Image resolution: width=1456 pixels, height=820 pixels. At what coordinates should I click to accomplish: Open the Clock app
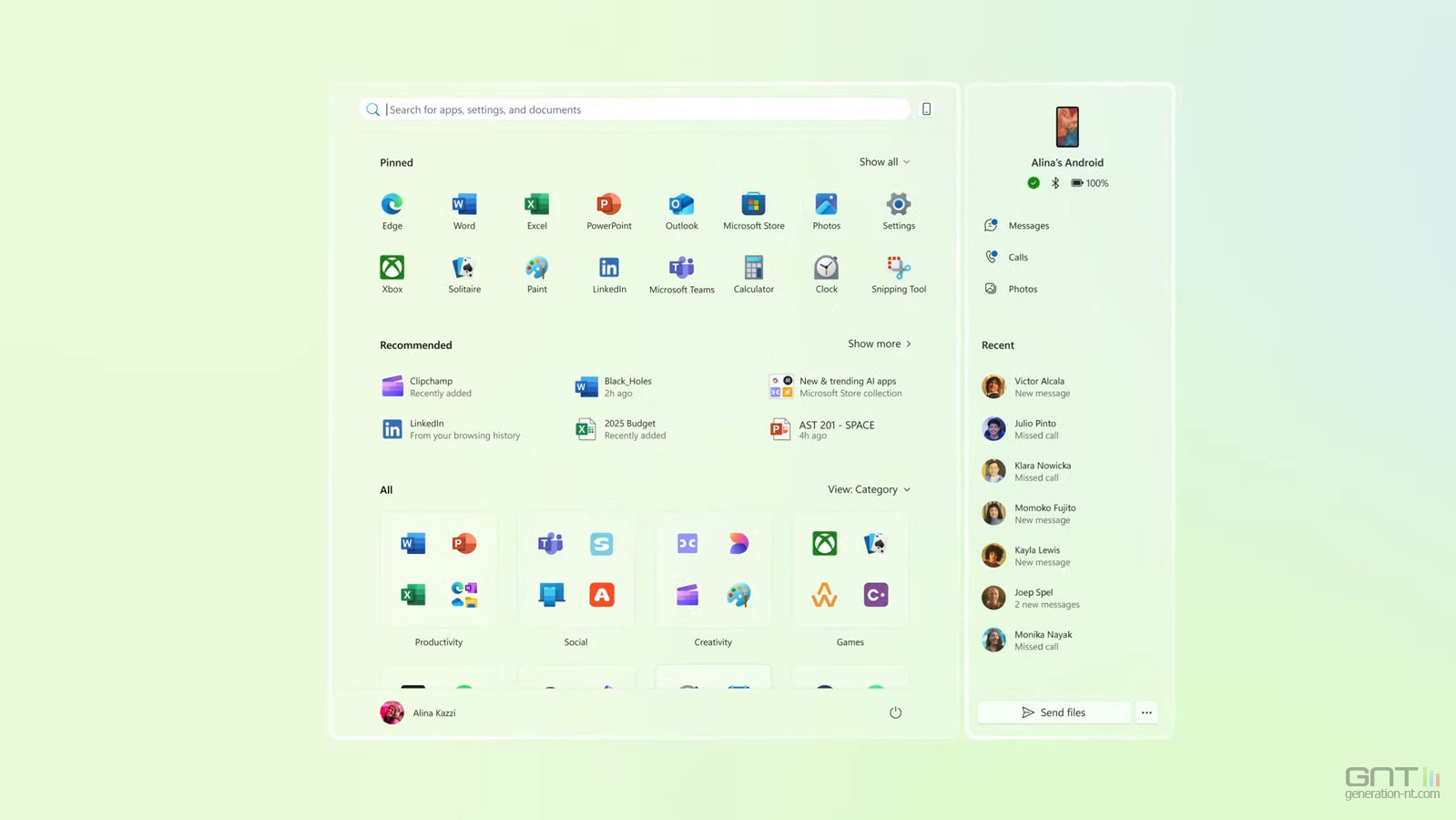click(x=826, y=274)
